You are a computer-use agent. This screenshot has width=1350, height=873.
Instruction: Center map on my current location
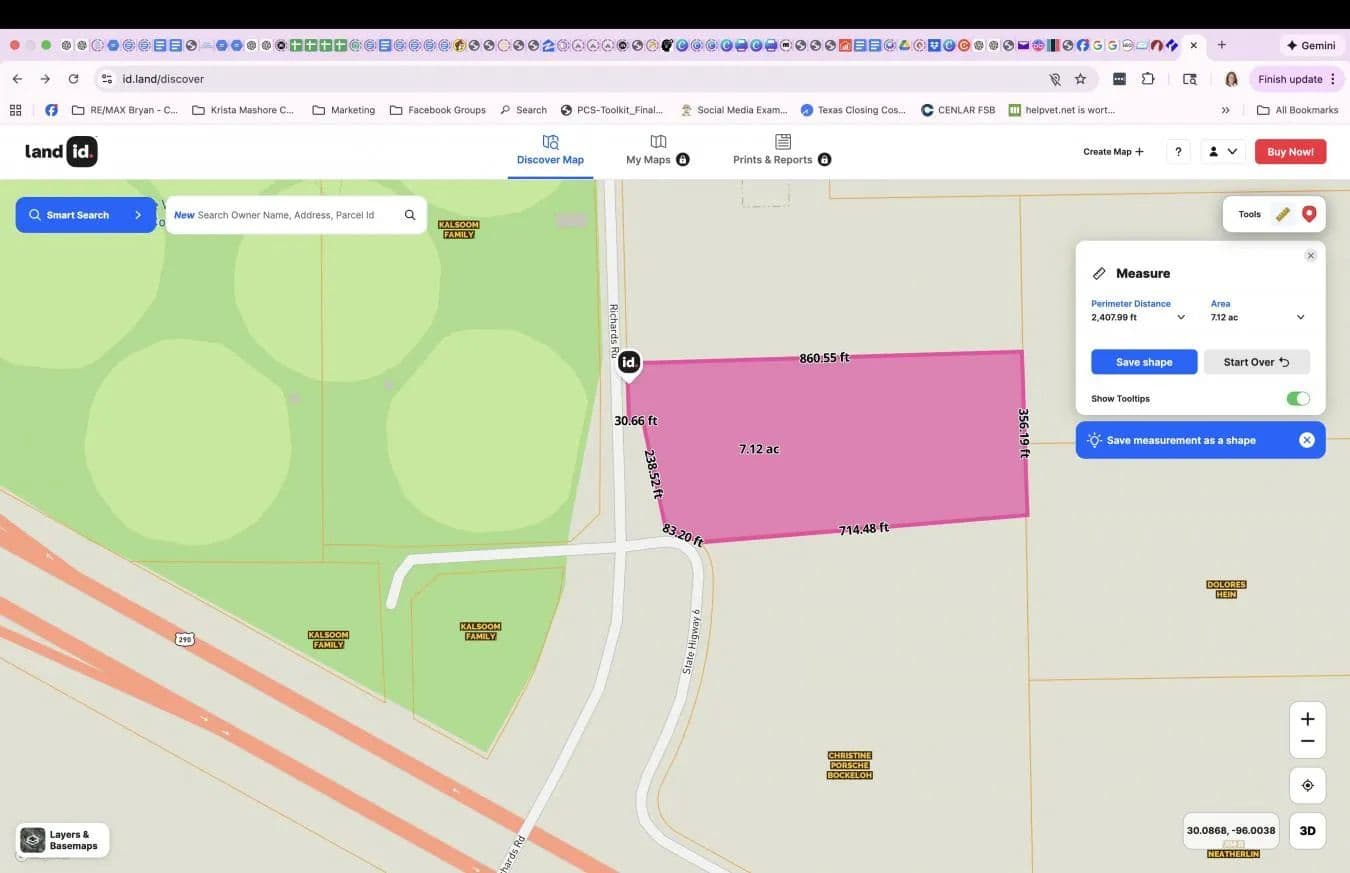1307,786
